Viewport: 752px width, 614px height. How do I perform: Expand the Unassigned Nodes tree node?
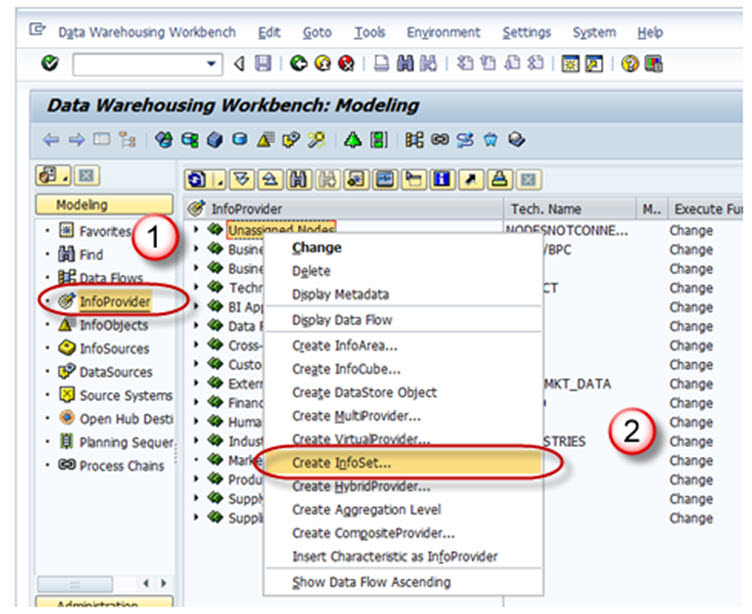tap(197, 230)
